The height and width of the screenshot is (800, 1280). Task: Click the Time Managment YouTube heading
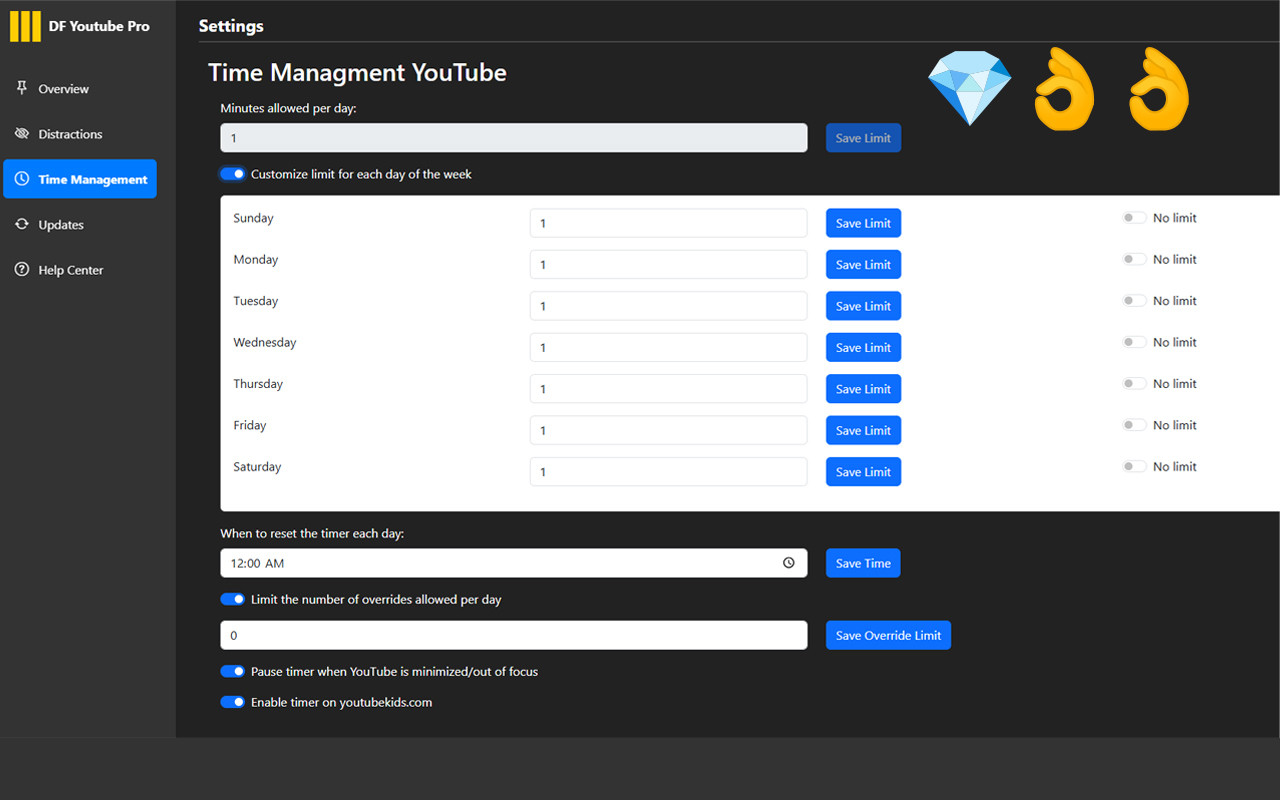[x=357, y=73]
